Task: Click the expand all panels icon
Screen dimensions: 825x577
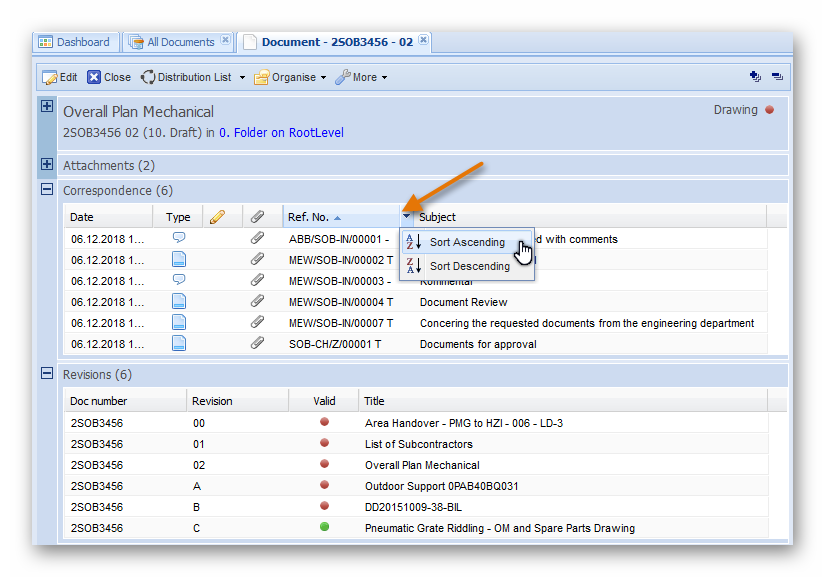Action: point(755,77)
